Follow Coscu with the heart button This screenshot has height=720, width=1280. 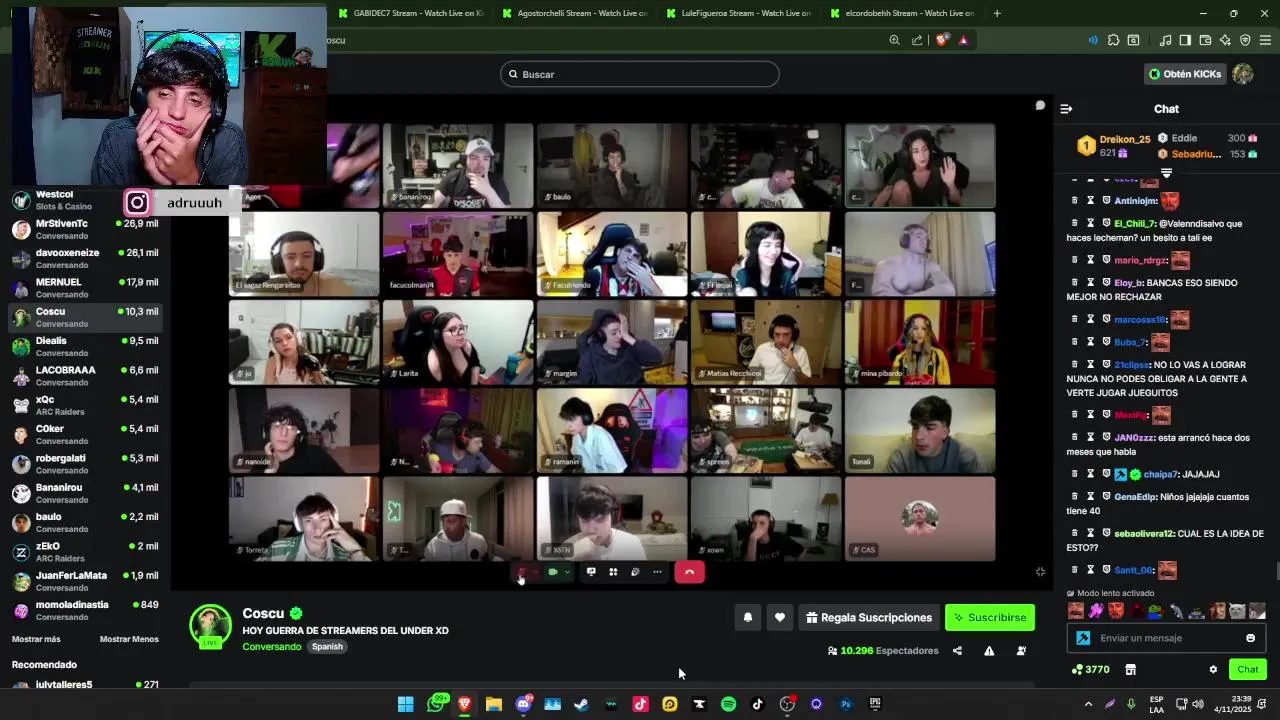pyautogui.click(x=780, y=618)
